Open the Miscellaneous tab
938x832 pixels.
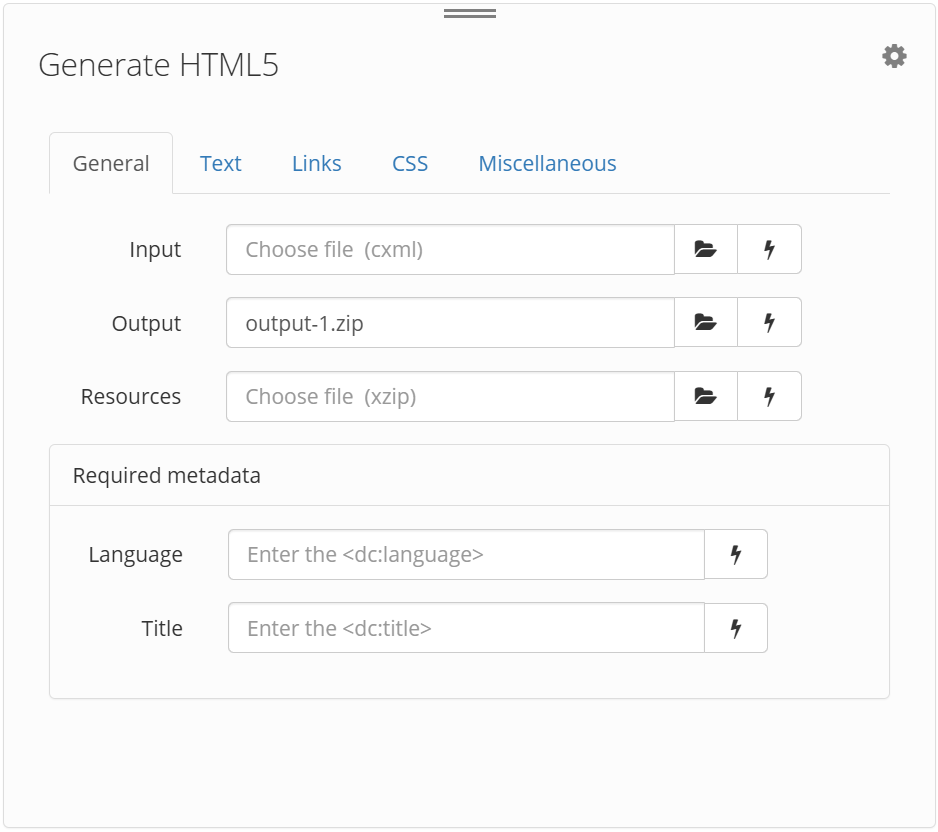coord(546,163)
